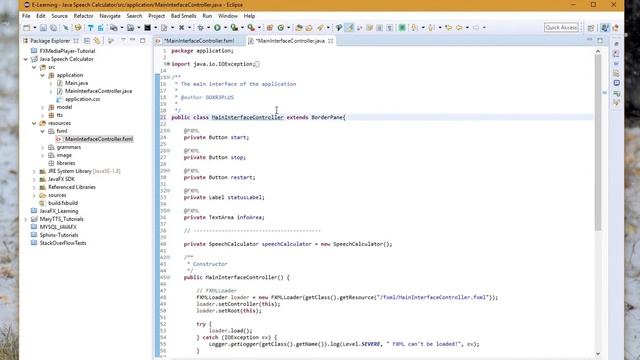Open the New file dropdown arrow
The height and width of the screenshot is (360, 640).
pos(34,28)
